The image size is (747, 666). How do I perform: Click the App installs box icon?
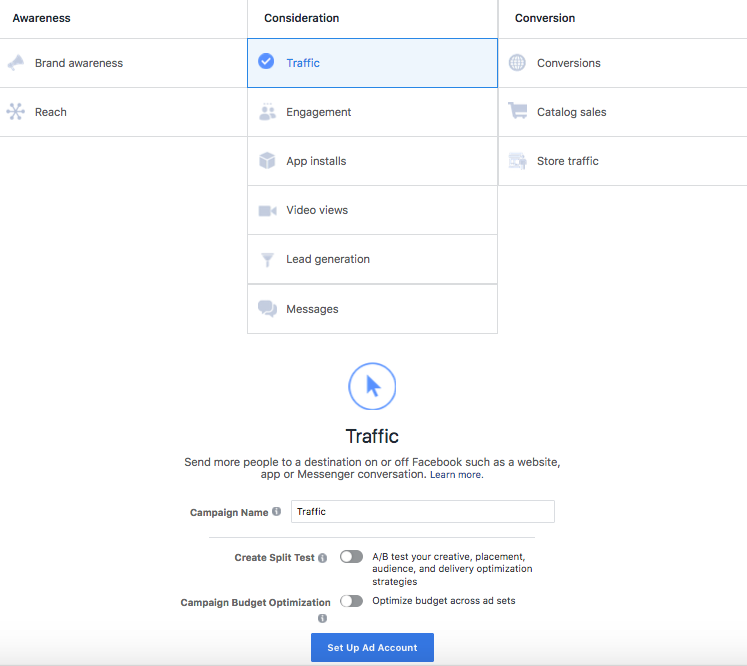(267, 161)
